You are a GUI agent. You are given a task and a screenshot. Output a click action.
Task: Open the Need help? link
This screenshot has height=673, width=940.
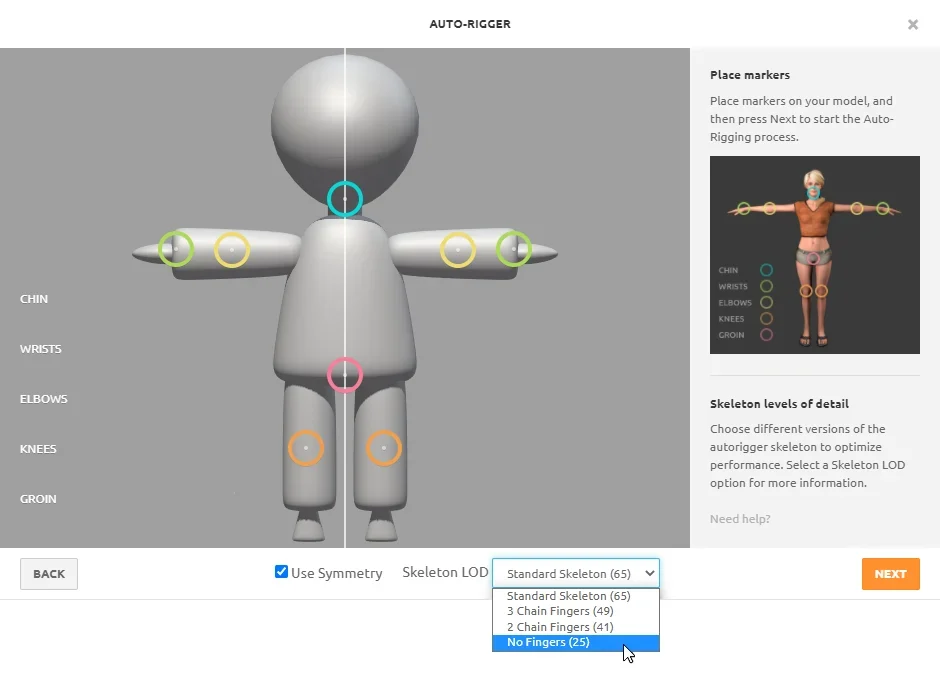740,519
